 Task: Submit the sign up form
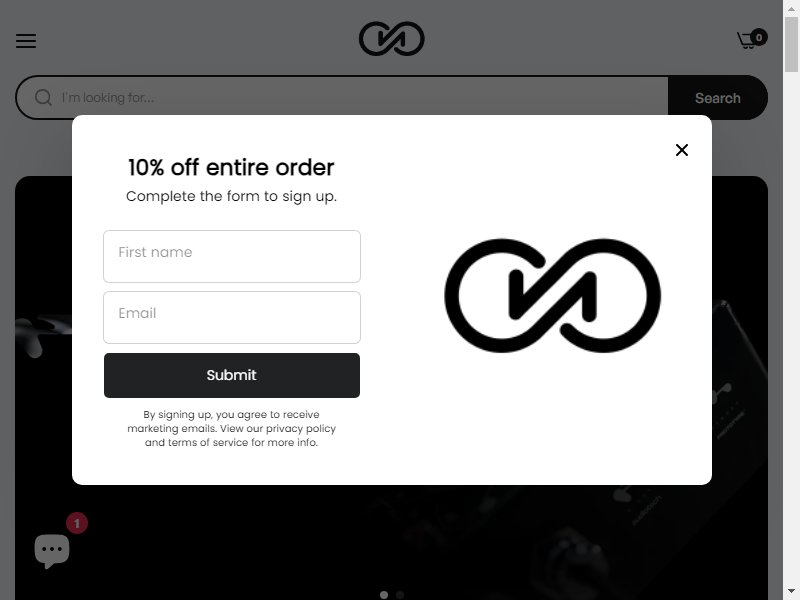(232, 376)
